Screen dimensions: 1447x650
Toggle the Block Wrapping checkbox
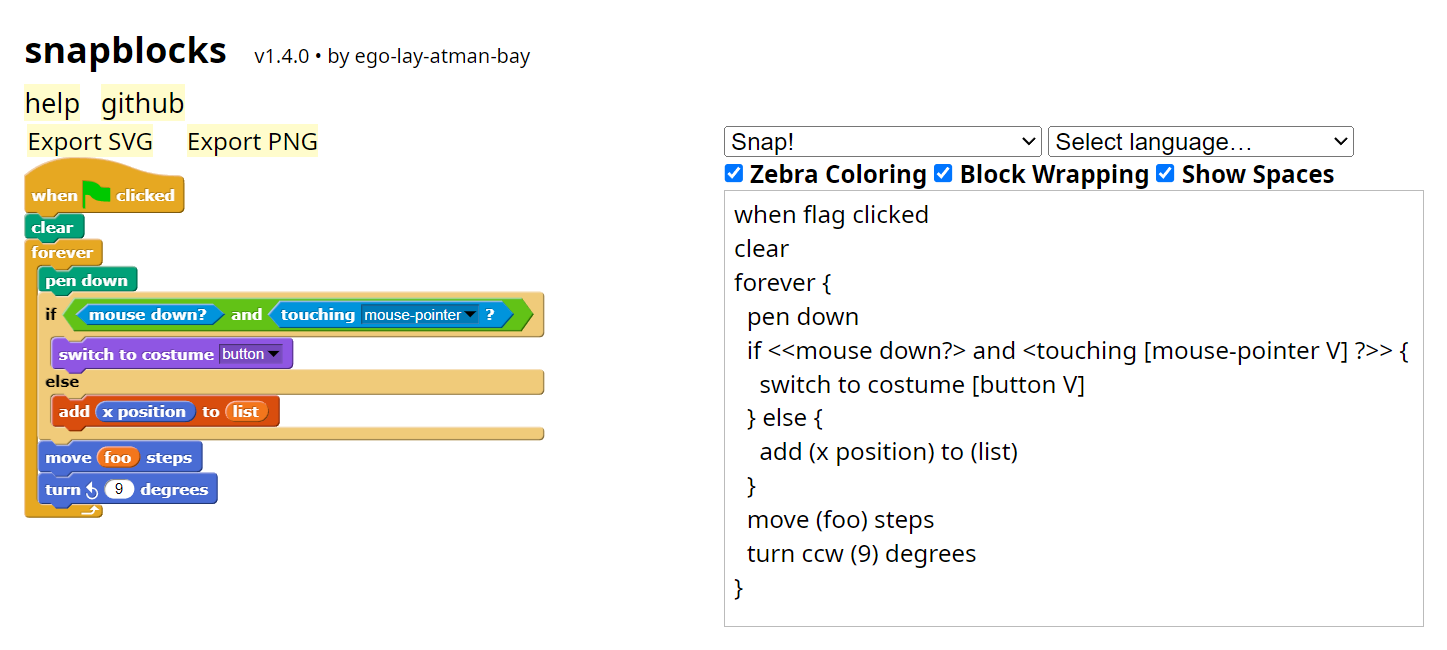point(943,174)
